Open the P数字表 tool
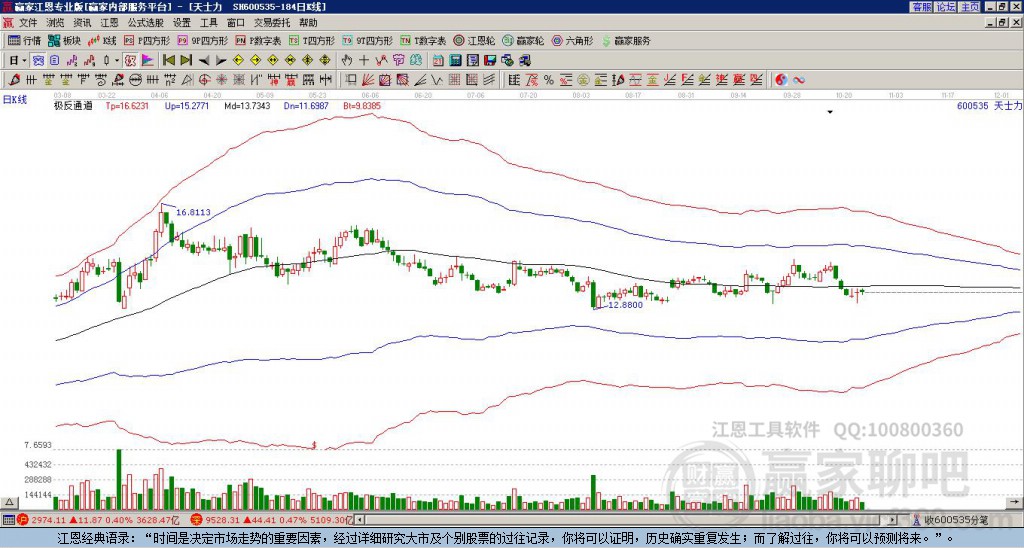Viewport: 1024px width, 548px height. click(x=258, y=40)
